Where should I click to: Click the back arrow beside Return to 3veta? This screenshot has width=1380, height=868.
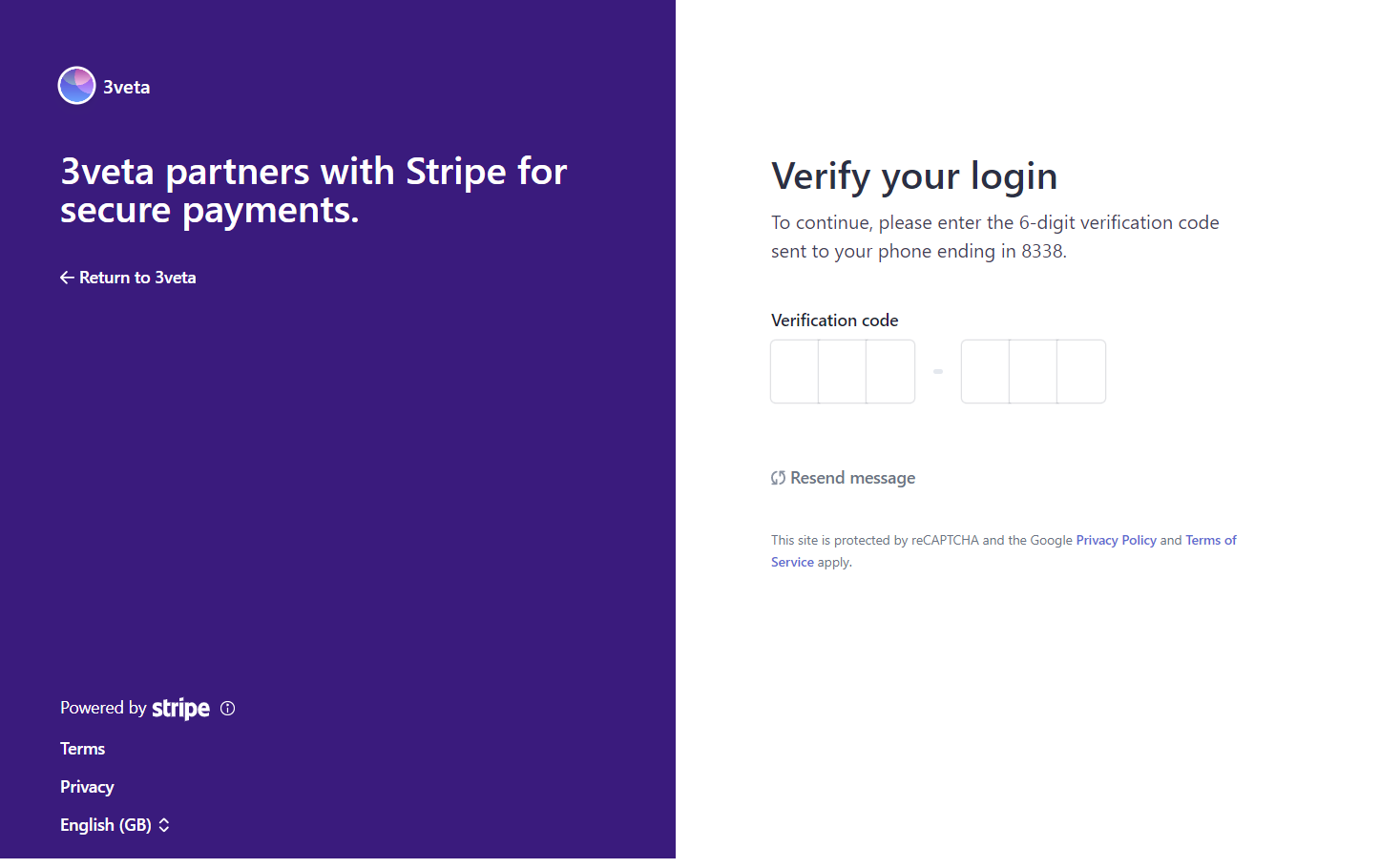66,277
